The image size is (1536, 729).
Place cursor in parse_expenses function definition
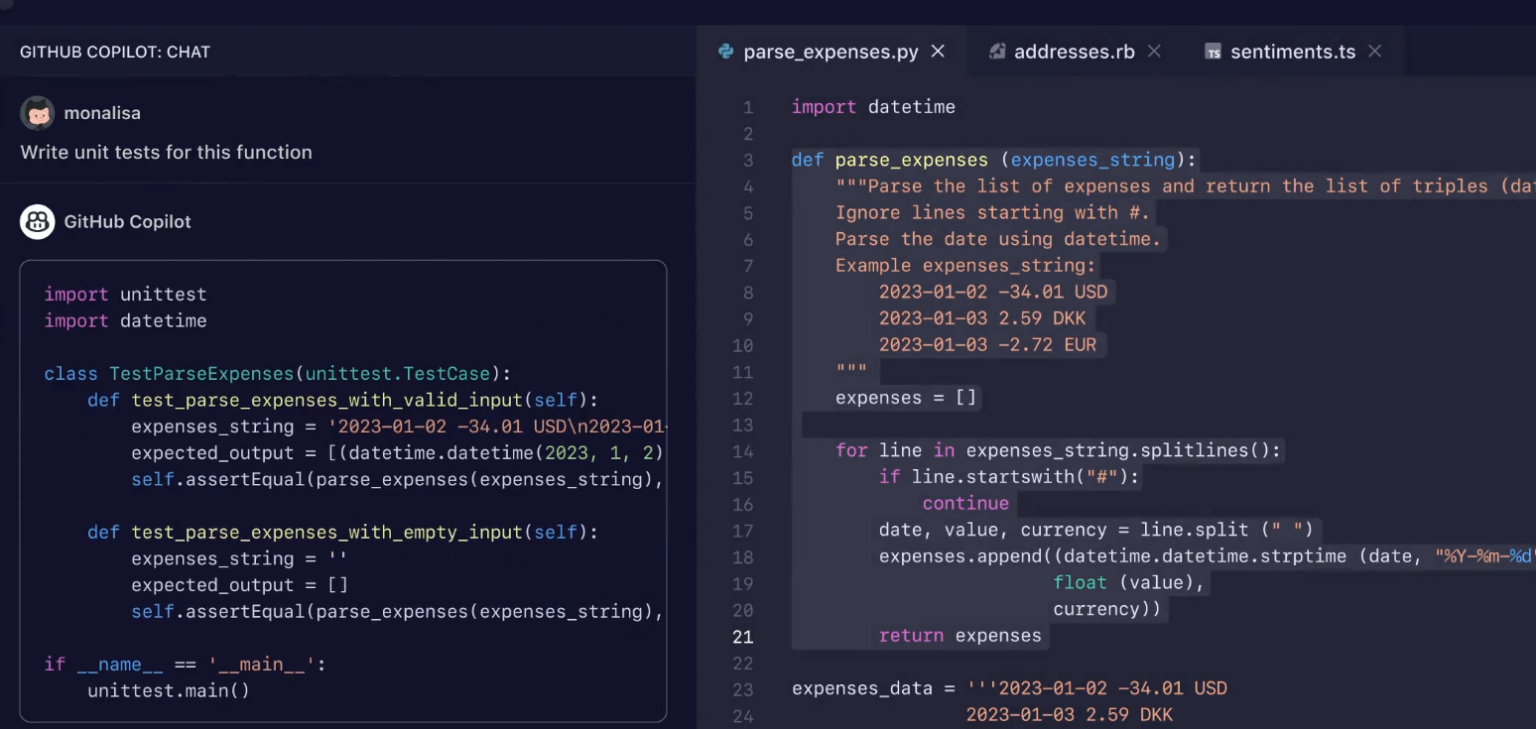pyautogui.click(x=910, y=159)
